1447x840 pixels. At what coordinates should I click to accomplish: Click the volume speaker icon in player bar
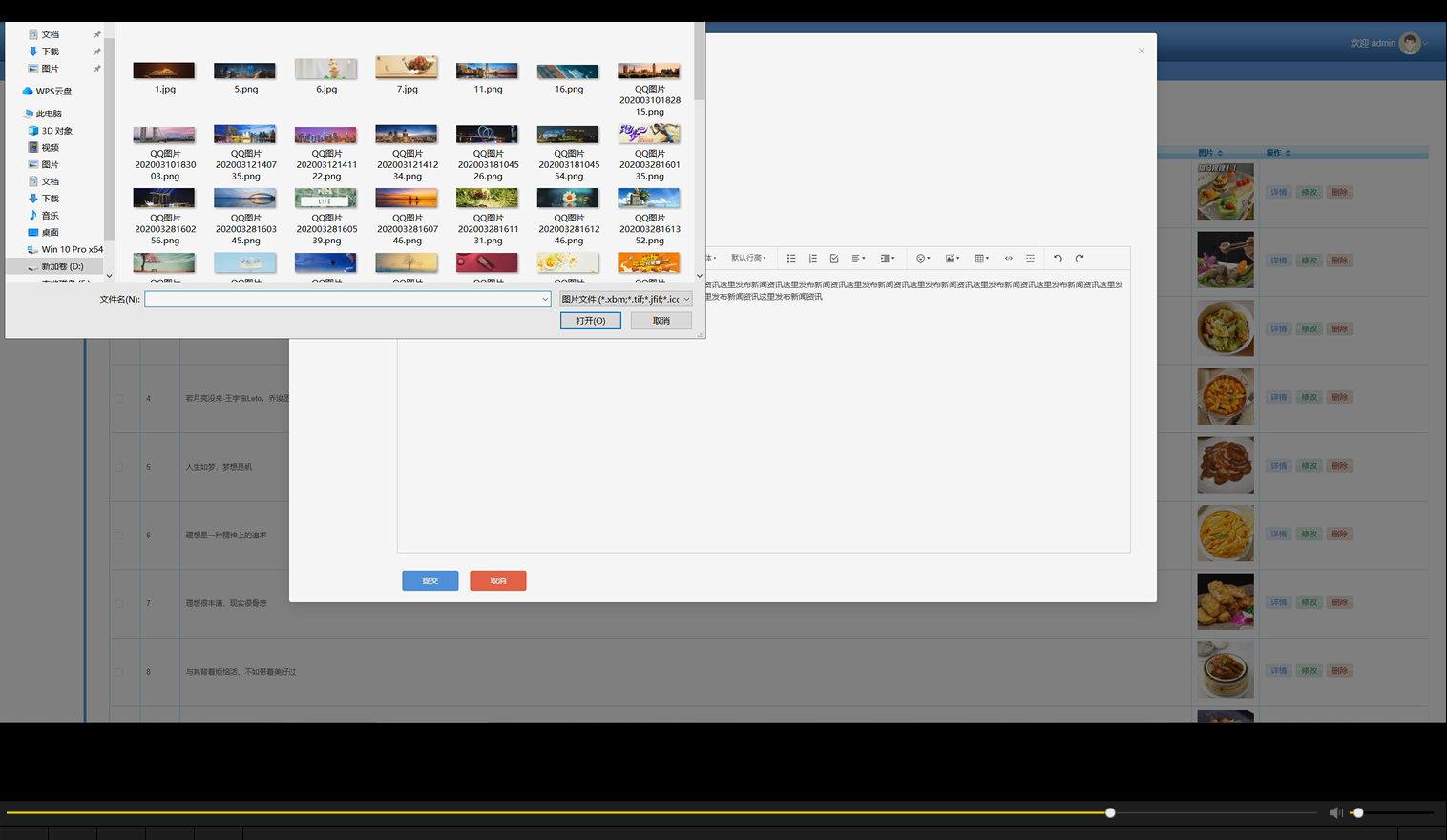(1335, 813)
